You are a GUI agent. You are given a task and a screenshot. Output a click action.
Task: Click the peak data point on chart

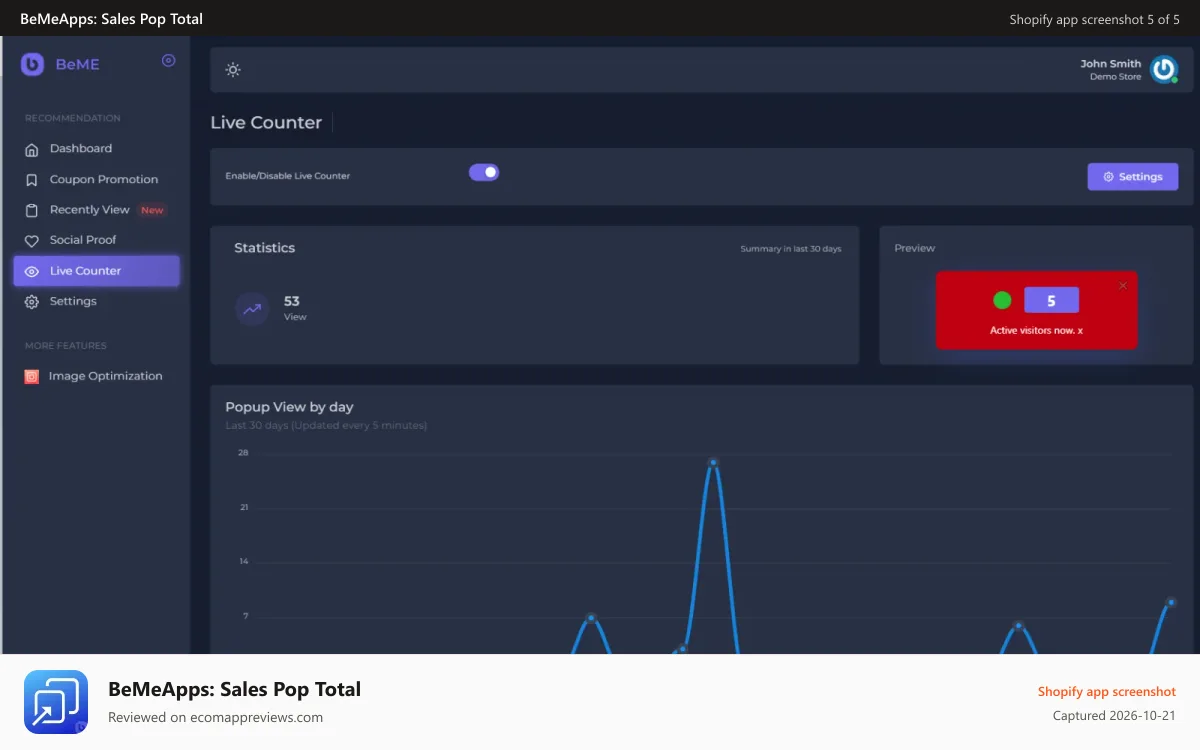713,462
